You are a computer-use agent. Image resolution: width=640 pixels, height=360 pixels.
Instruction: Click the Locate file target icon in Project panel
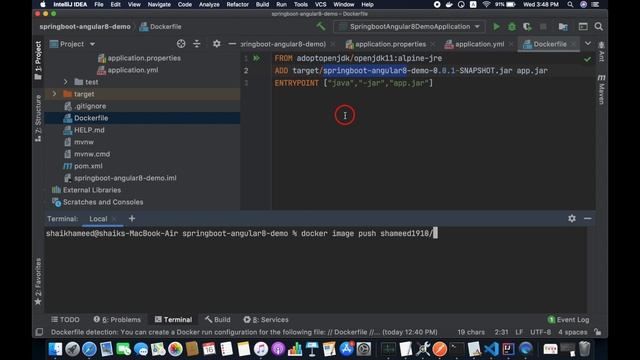[x=181, y=44]
